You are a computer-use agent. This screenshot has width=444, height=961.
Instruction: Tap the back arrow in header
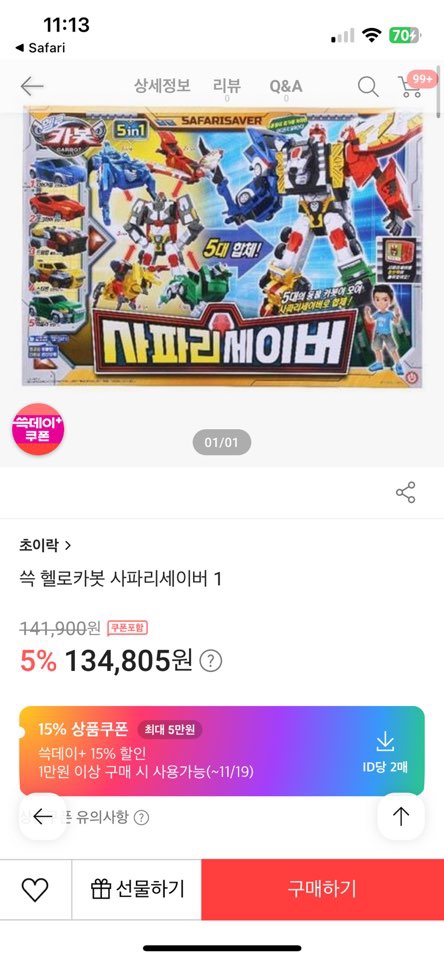click(x=32, y=86)
